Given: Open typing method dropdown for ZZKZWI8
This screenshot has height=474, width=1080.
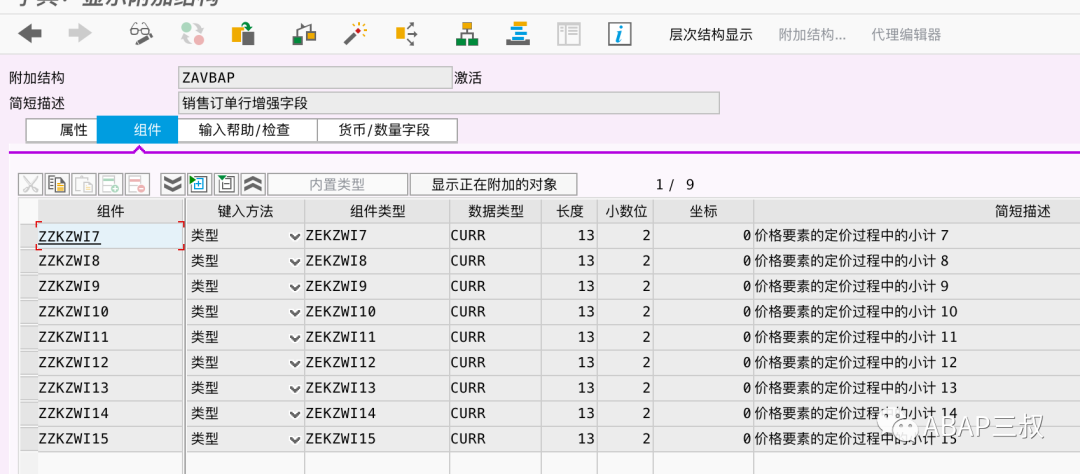Looking at the screenshot, I should pos(295,262).
